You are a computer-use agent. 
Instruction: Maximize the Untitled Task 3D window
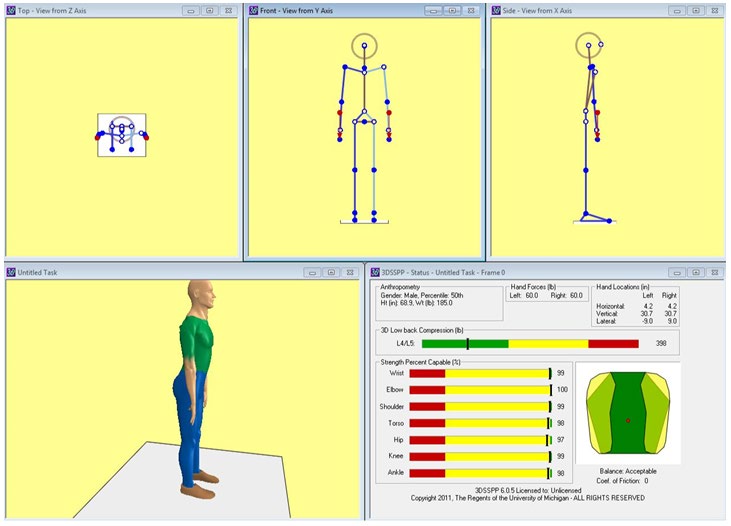pyautogui.click(x=331, y=272)
